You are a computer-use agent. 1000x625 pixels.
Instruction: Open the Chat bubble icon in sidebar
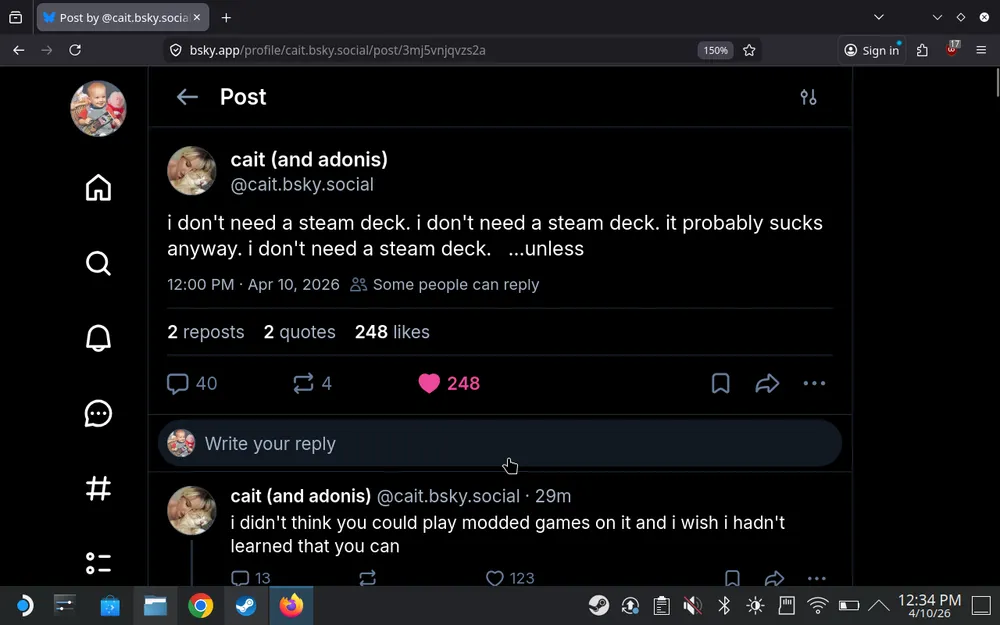[98, 413]
